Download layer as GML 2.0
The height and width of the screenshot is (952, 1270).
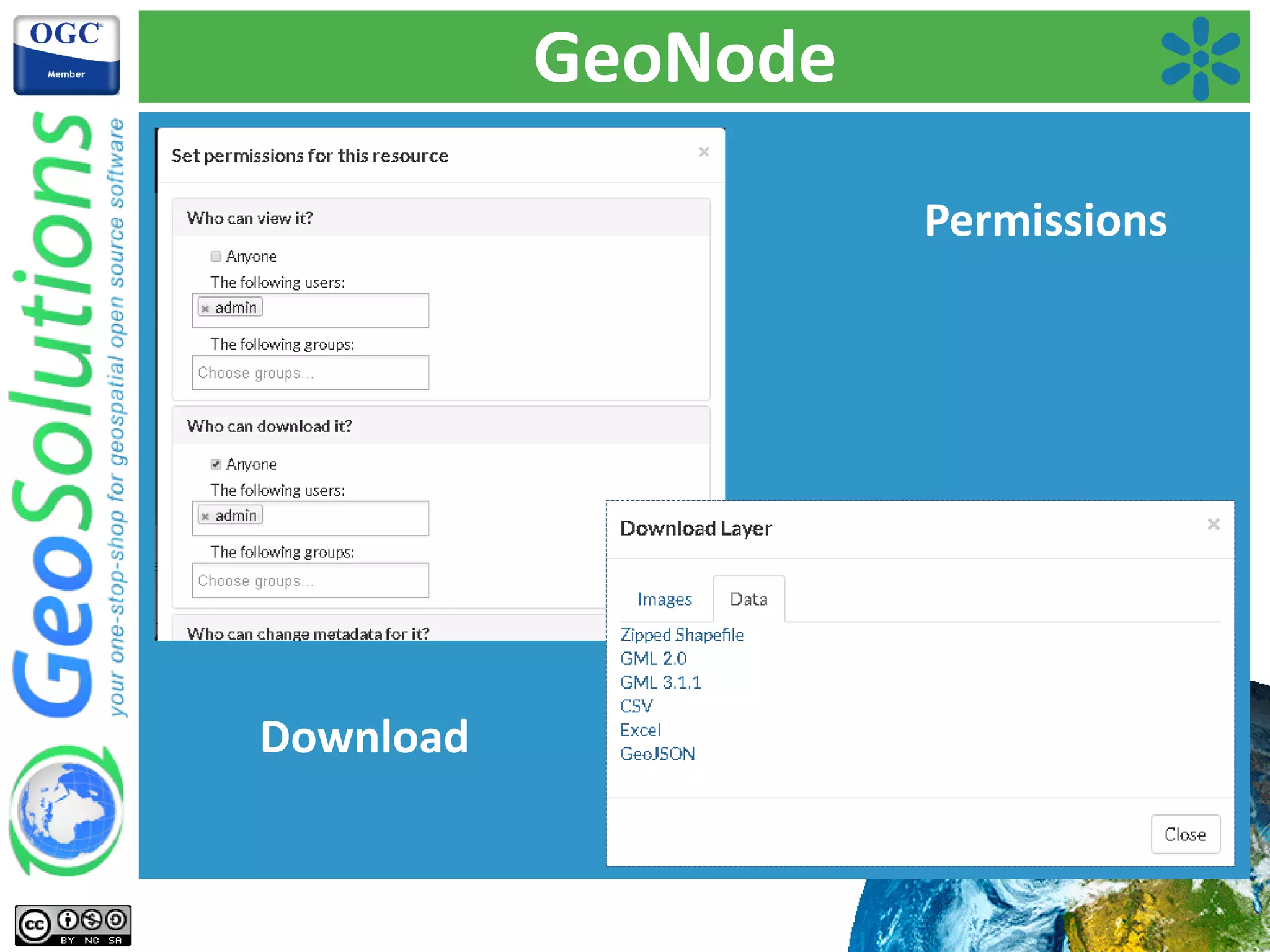pyautogui.click(x=653, y=658)
